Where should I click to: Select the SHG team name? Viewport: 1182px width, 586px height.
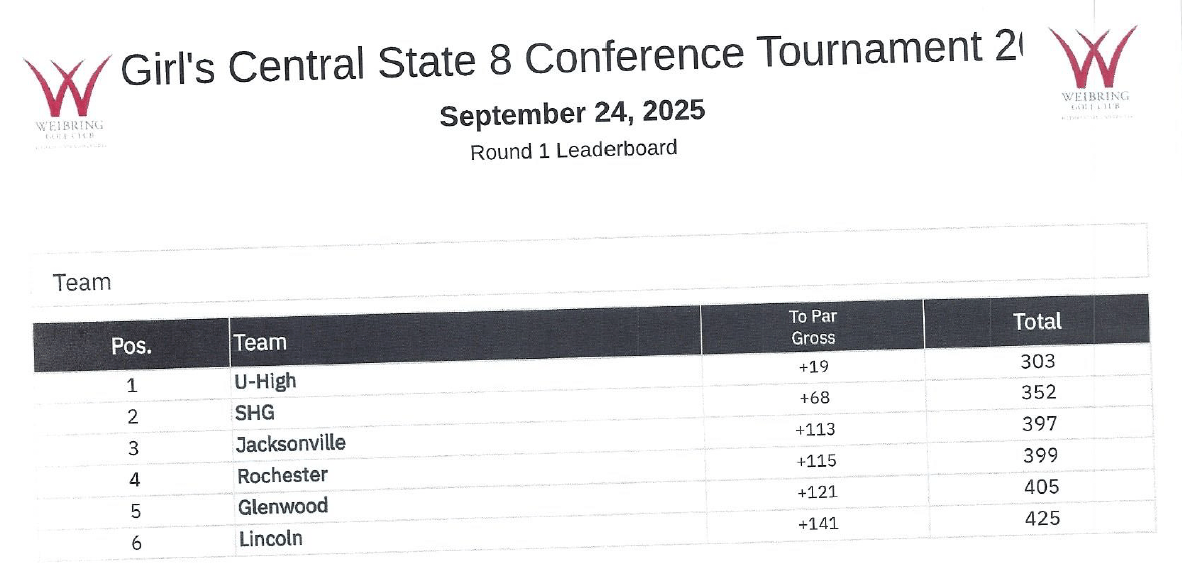click(255, 413)
